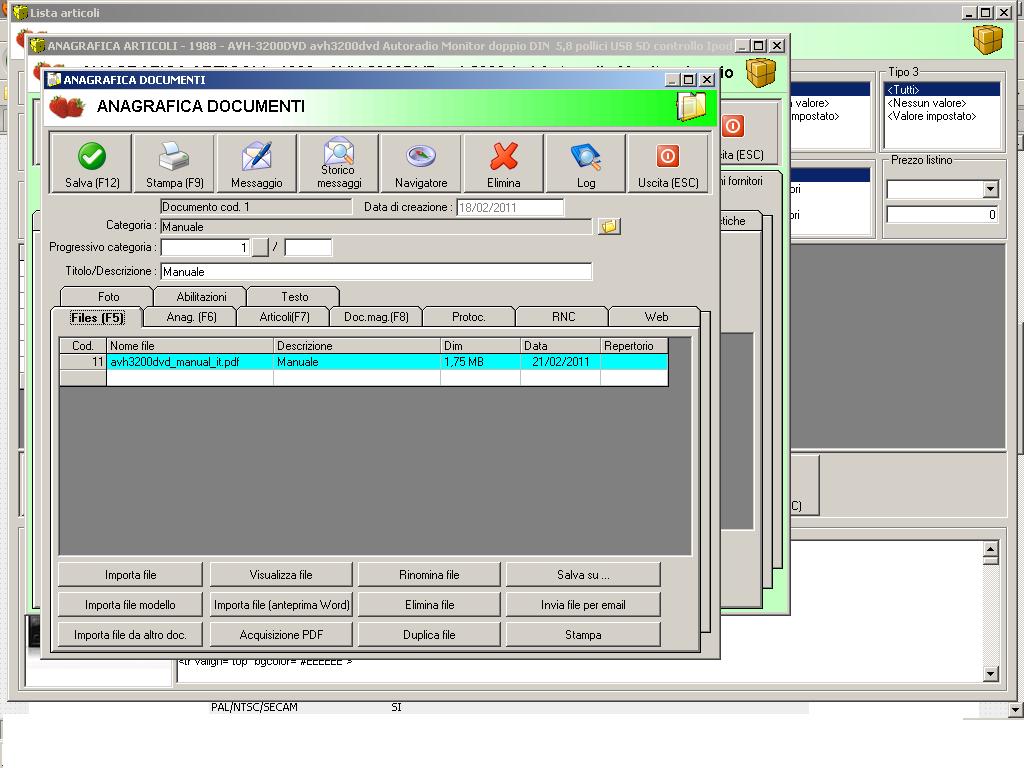The height and width of the screenshot is (768, 1024).
Task: Click the Categoria field containing Manuale
Action: click(x=376, y=227)
